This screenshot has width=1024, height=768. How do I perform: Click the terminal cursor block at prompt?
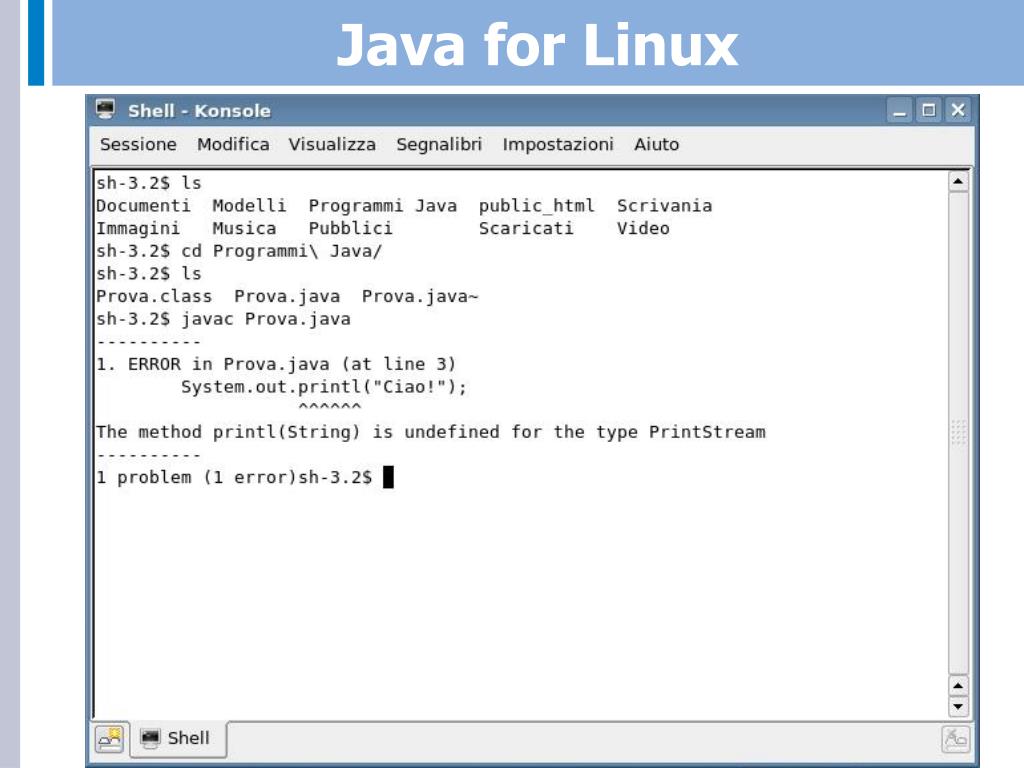(x=388, y=477)
